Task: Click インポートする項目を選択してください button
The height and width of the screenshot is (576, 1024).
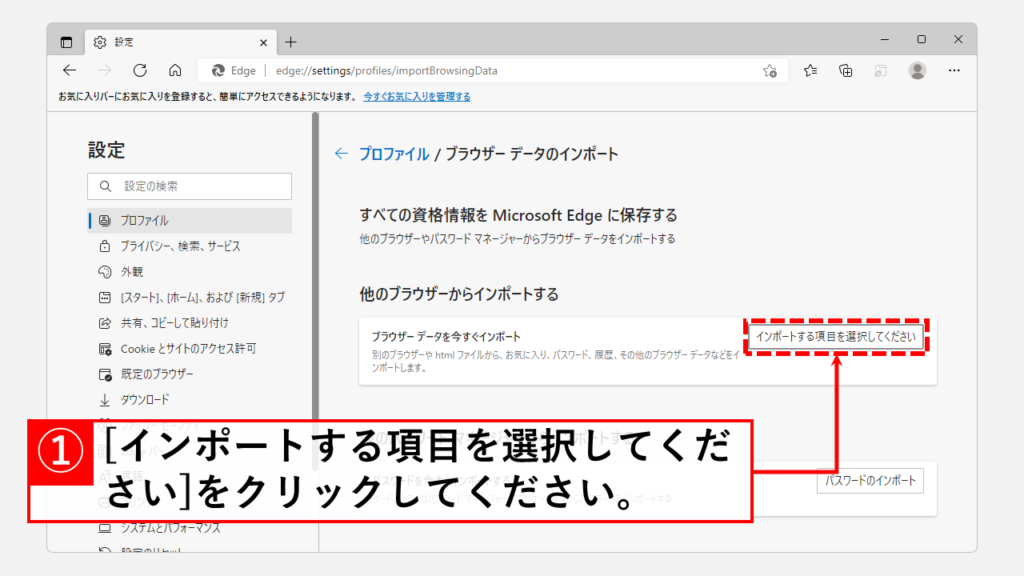Action: click(x=836, y=337)
